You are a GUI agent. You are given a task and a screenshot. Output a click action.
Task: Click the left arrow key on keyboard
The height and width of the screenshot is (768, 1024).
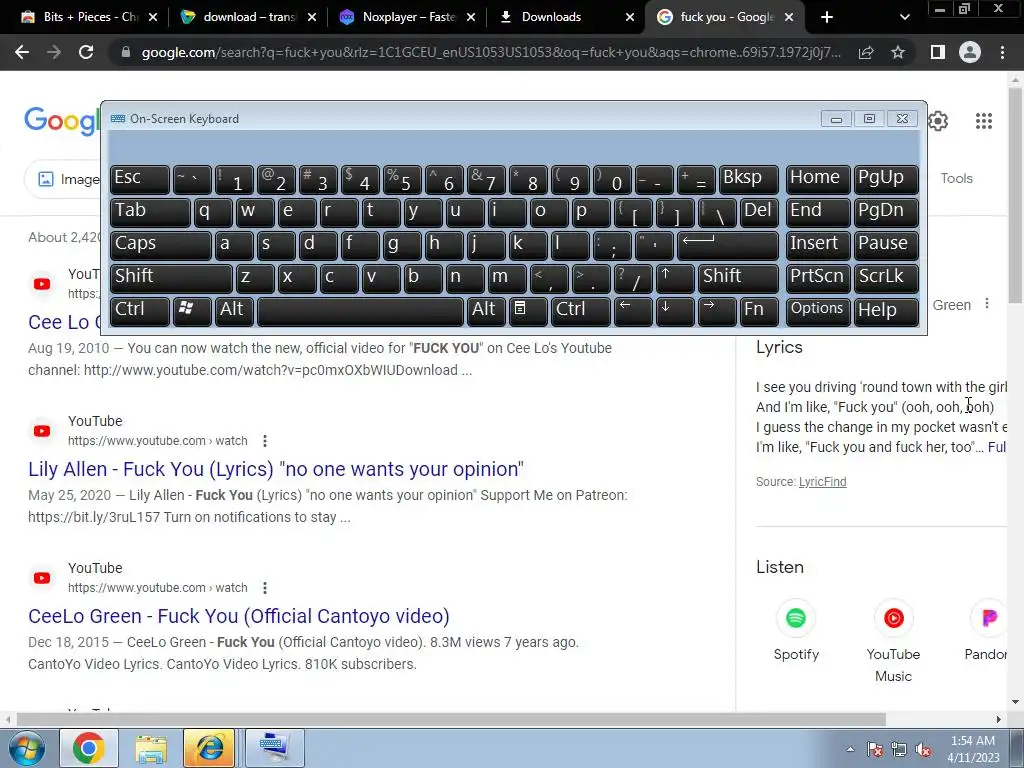633,310
